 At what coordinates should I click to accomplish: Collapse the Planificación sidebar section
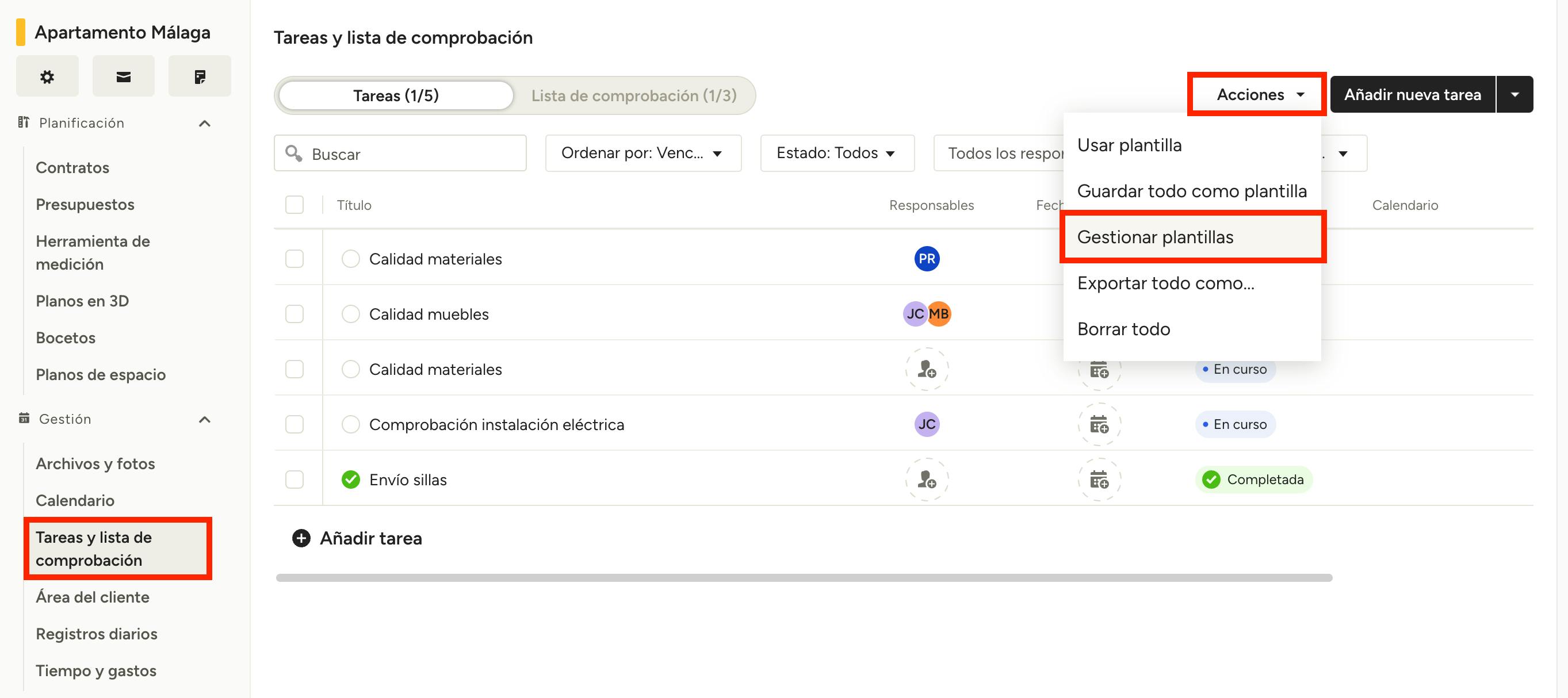point(205,124)
